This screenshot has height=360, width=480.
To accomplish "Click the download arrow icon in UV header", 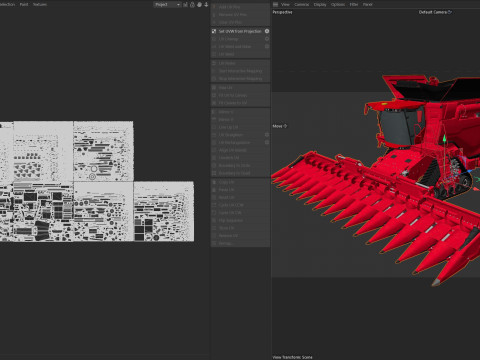I will [206, 4].
